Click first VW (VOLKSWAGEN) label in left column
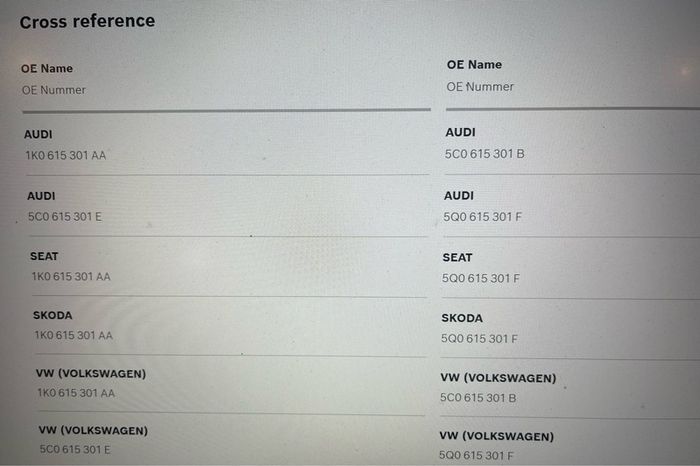The width and height of the screenshot is (700, 466). (91, 374)
